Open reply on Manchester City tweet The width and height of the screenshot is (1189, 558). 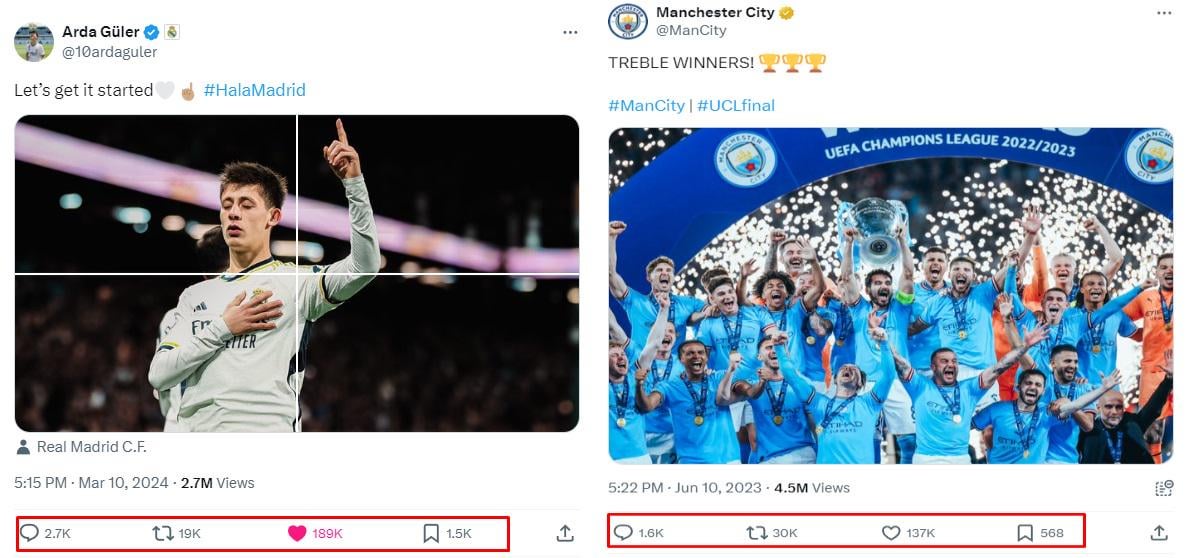click(x=623, y=532)
